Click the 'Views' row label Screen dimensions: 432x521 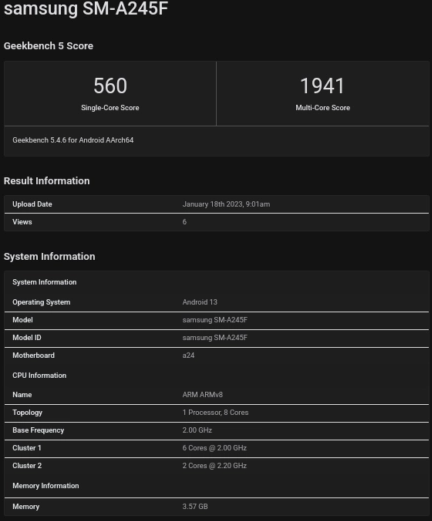coord(22,222)
